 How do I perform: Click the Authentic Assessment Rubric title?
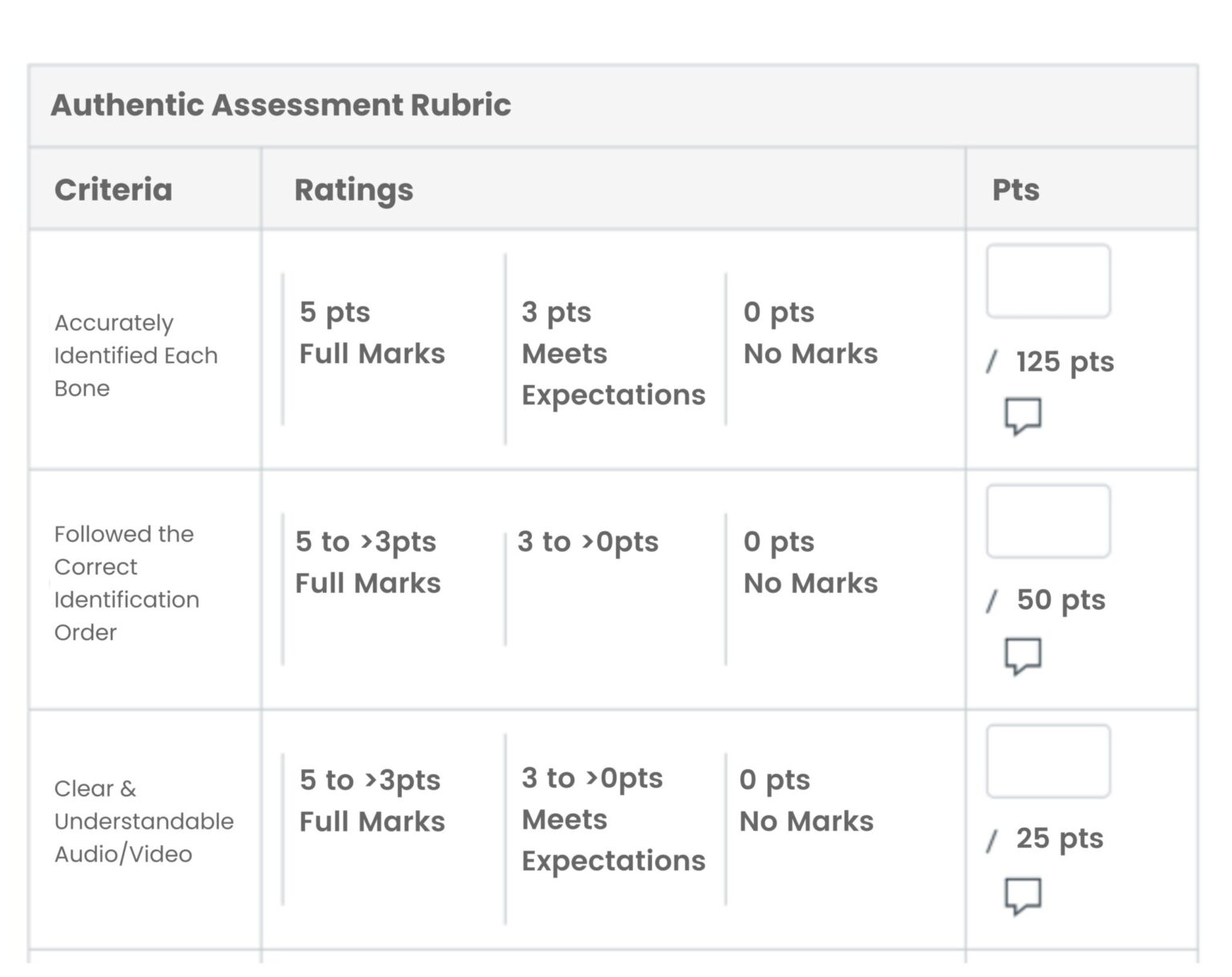point(282,105)
